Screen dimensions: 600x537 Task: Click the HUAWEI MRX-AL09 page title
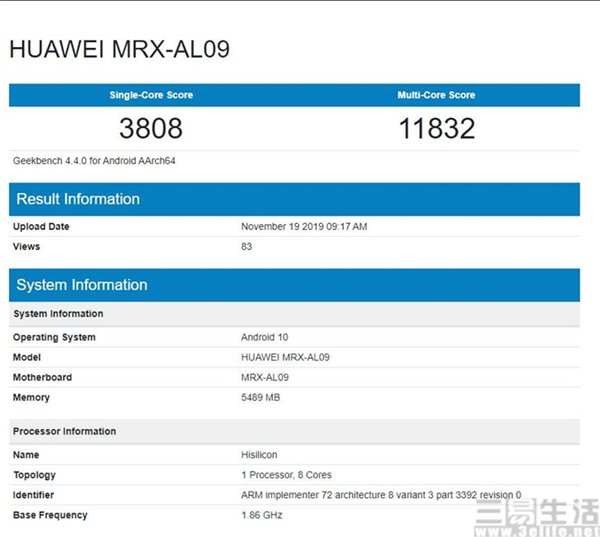click(x=119, y=49)
